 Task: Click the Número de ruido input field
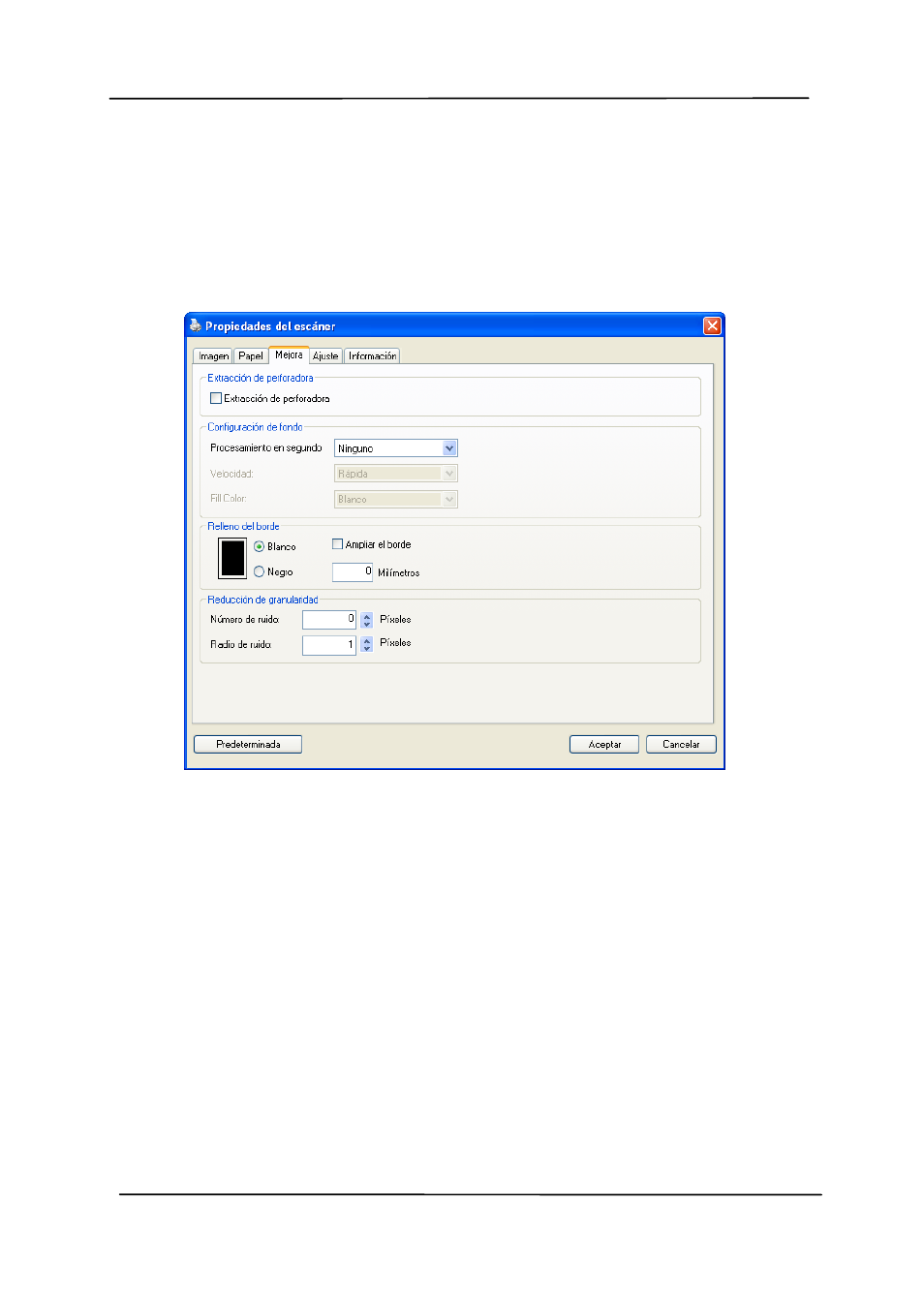click(329, 620)
